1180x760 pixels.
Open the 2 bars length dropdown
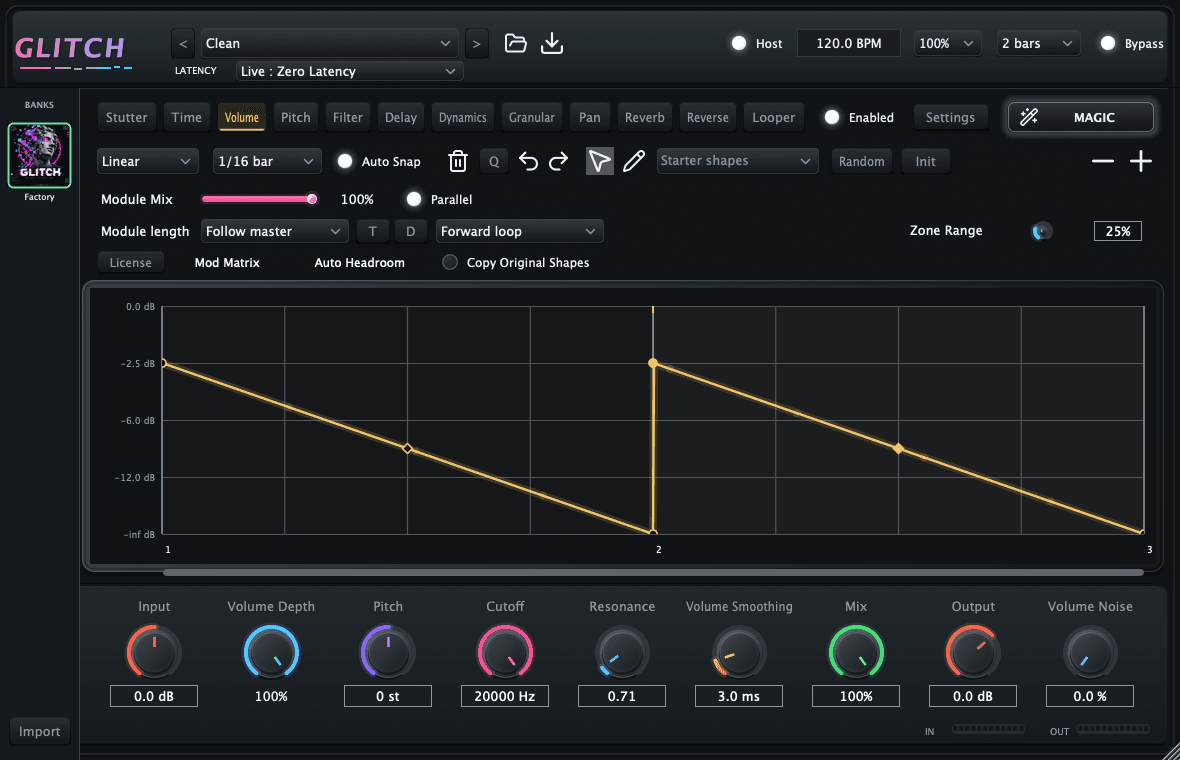click(1038, 44)
